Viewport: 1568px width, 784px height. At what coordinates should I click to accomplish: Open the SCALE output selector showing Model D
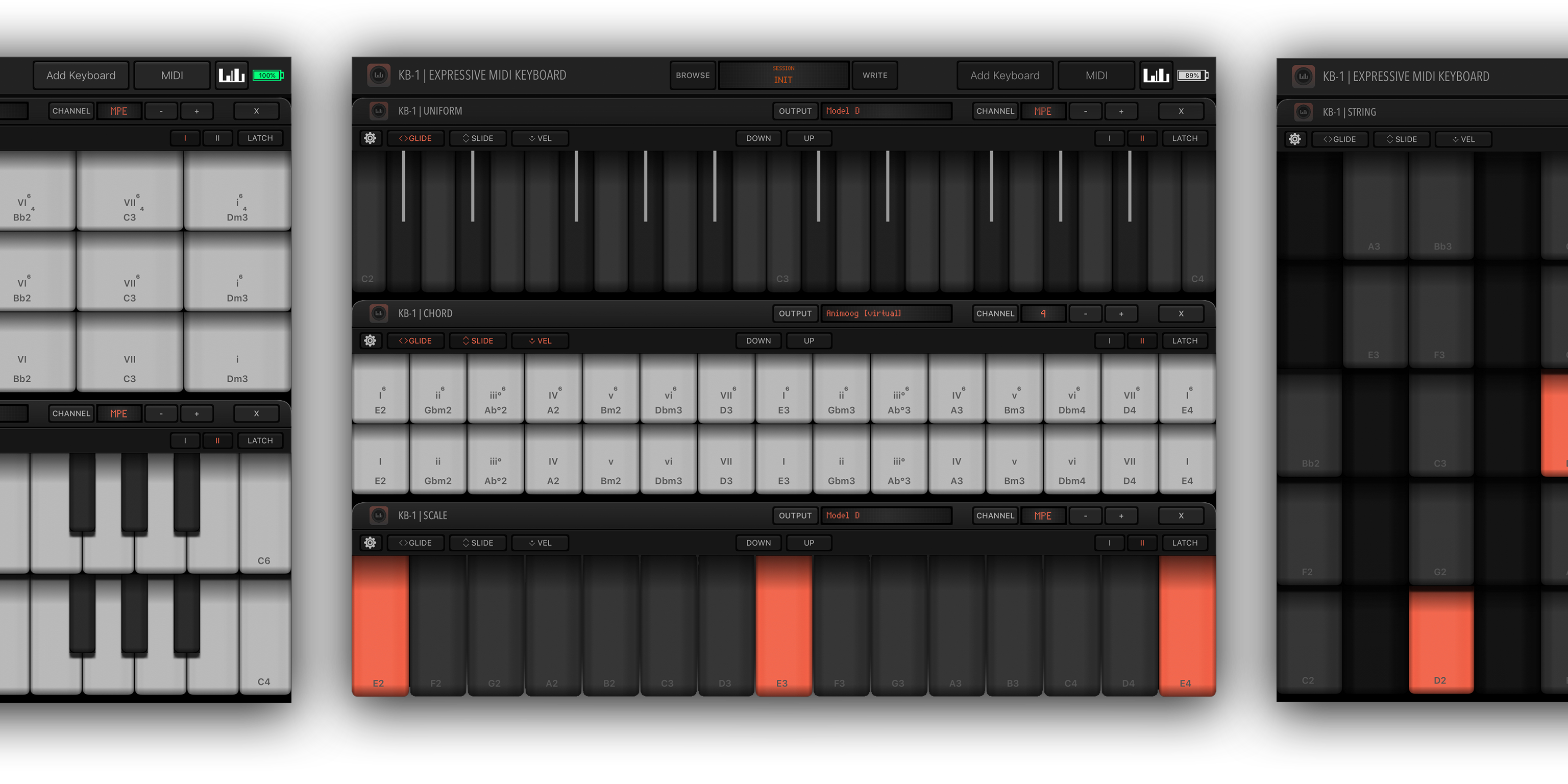[x=886, y=516]
